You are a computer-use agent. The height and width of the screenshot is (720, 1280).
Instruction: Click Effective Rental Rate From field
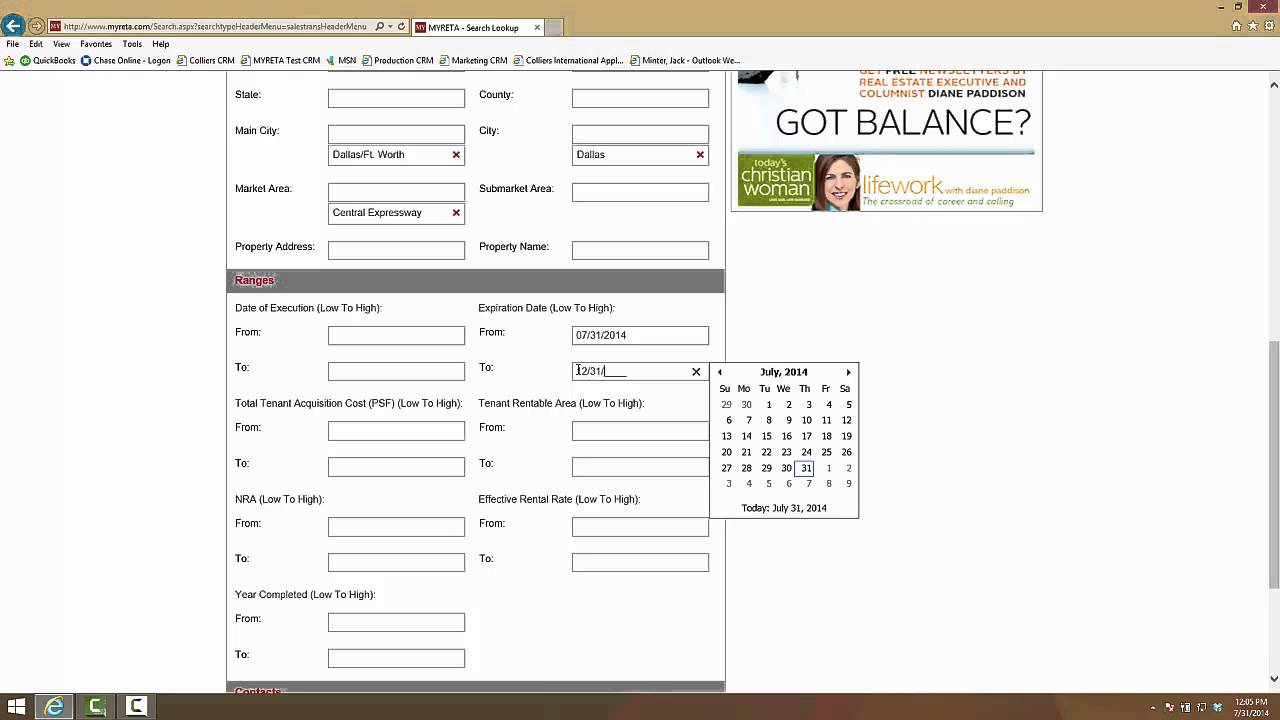tap(640, 526)
